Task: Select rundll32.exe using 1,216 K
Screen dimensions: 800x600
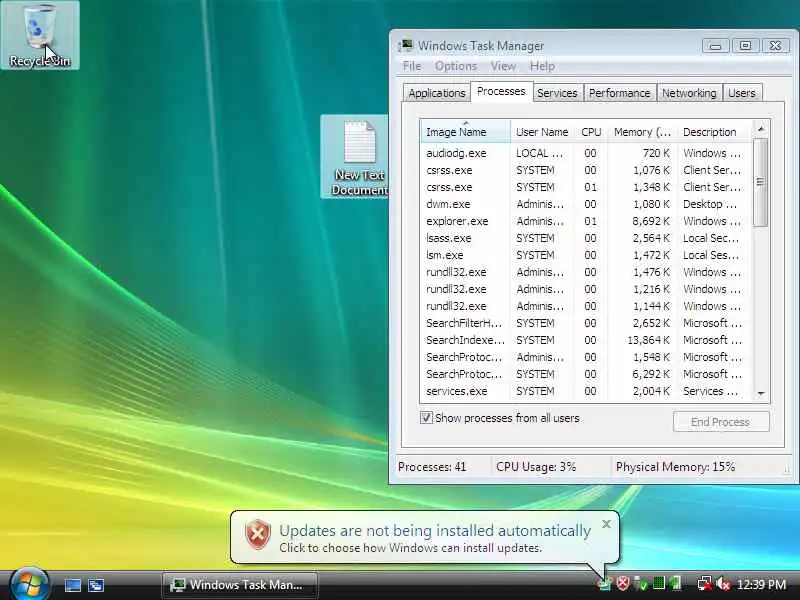Action: click(x=586, y=289)
